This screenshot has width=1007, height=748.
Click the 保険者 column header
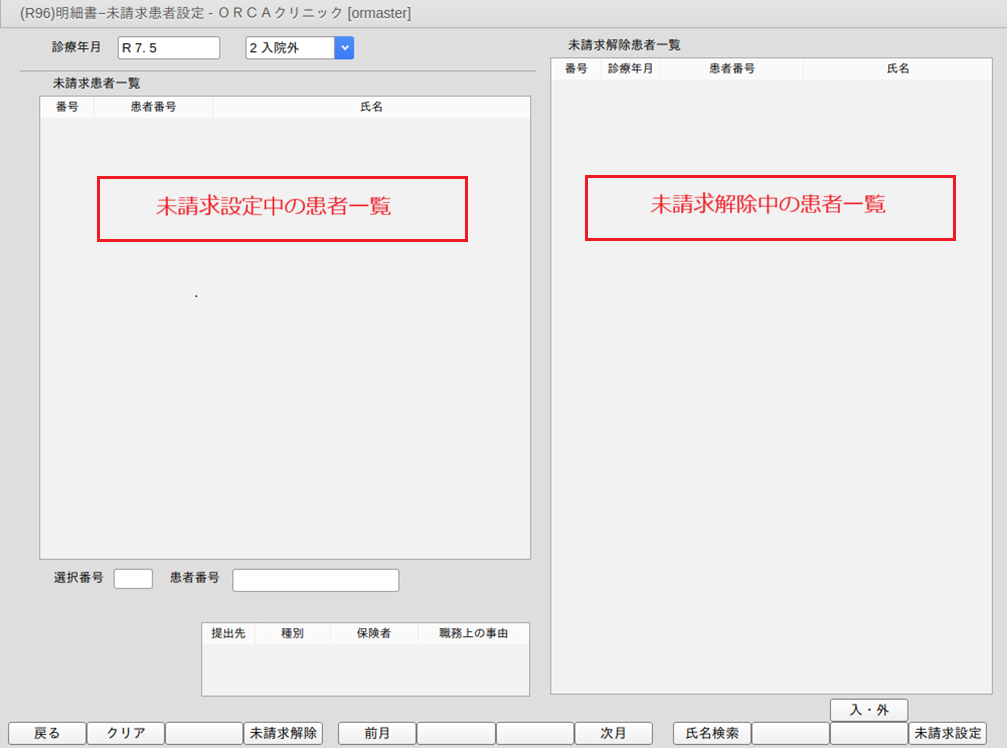pyautogui.click(x=373, y=633)
